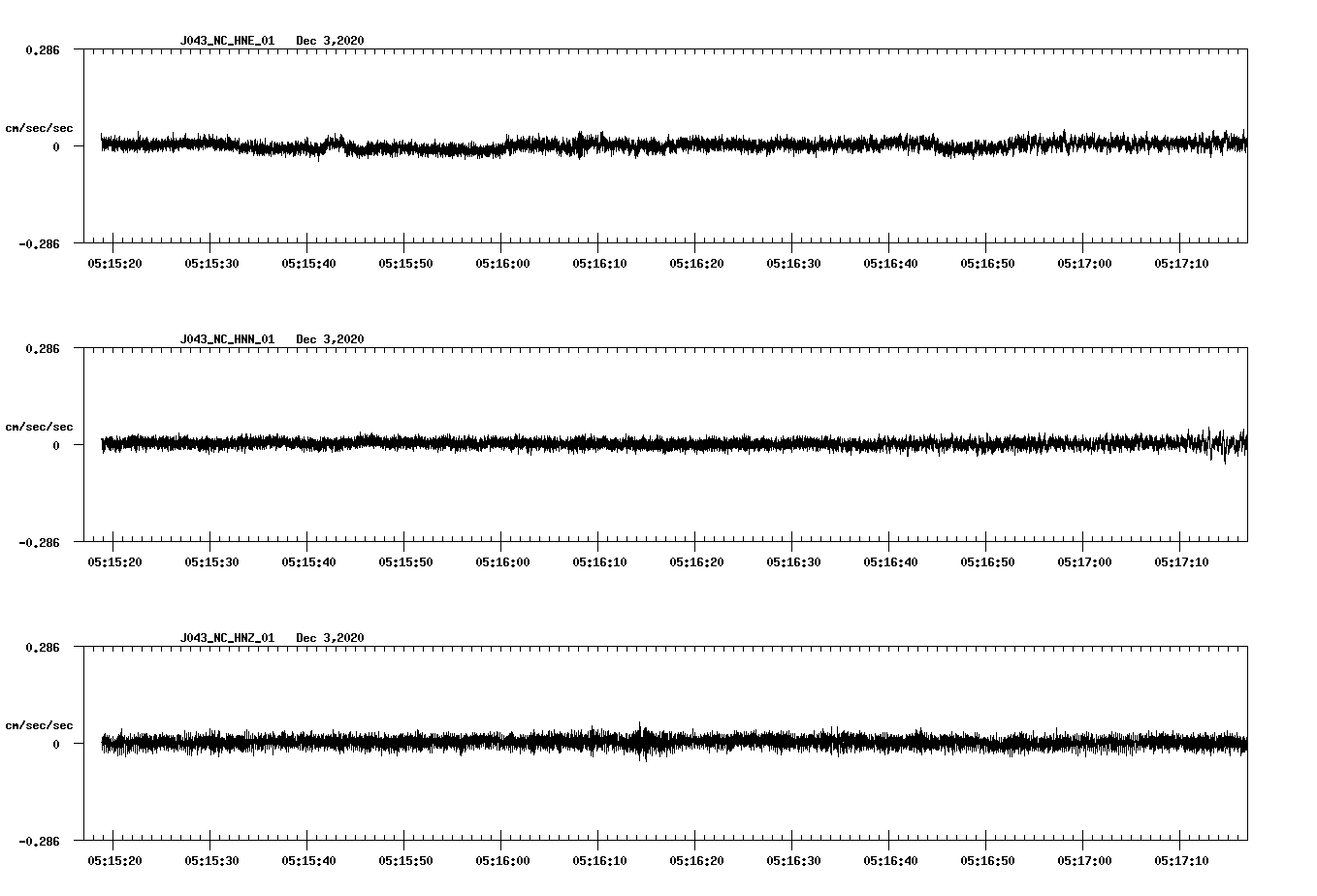Select the J043_NC_HNN_01 trace title
Screen dimensions: 1317x896
[x=226, y=336]
